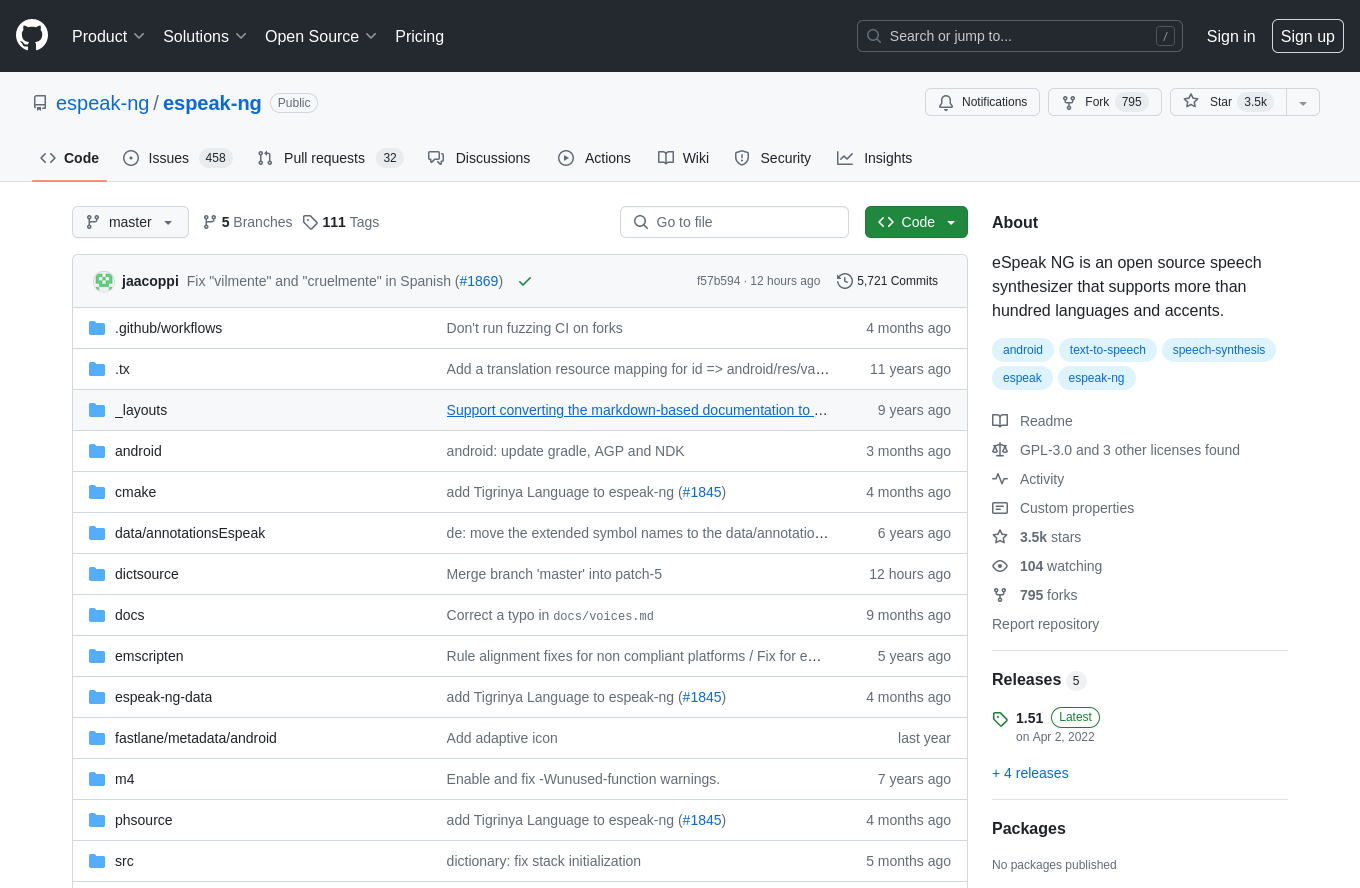1360x888 pixels.
Task: Click the magnifier icon in Go to file
Action: [x=641, y=222]
